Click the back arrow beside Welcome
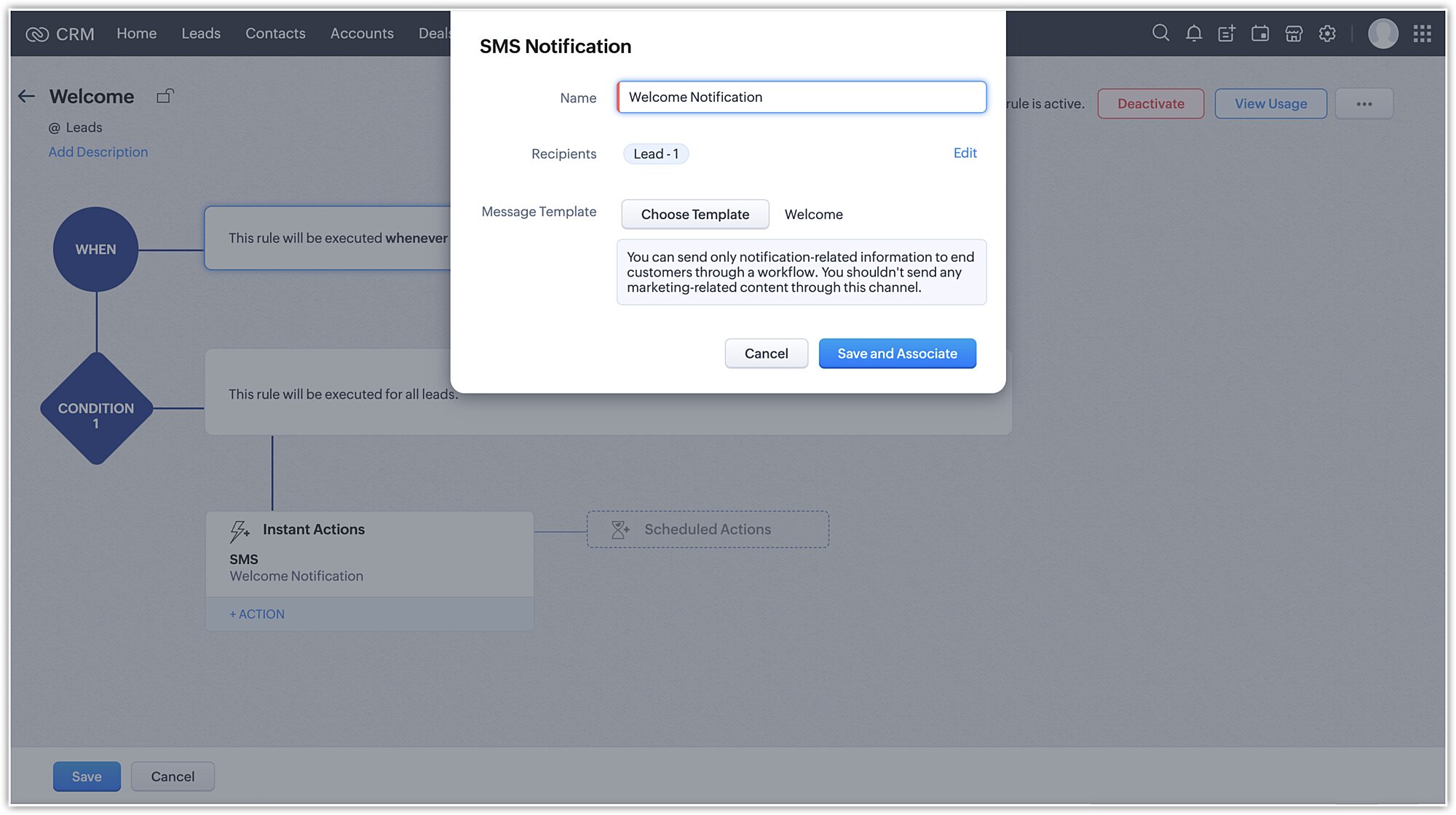 (x=27, y=97)
